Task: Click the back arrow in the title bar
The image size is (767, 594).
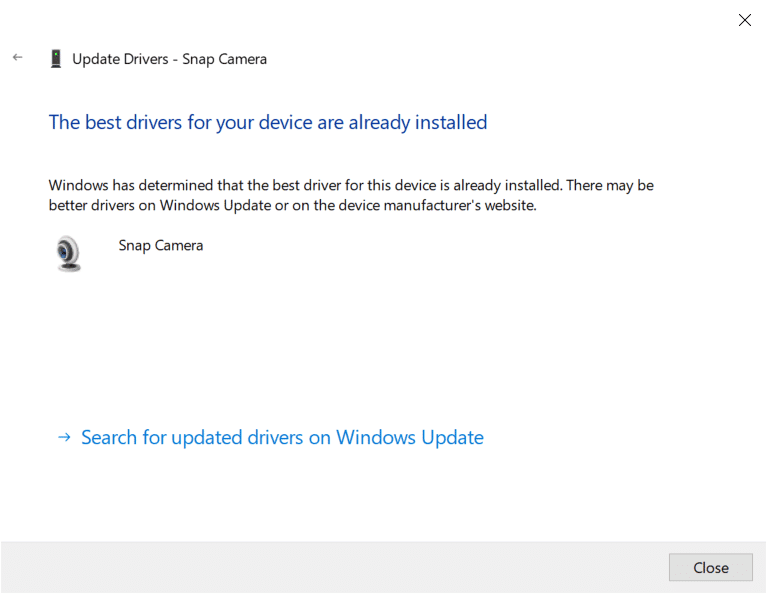Action: click(17, 58)
